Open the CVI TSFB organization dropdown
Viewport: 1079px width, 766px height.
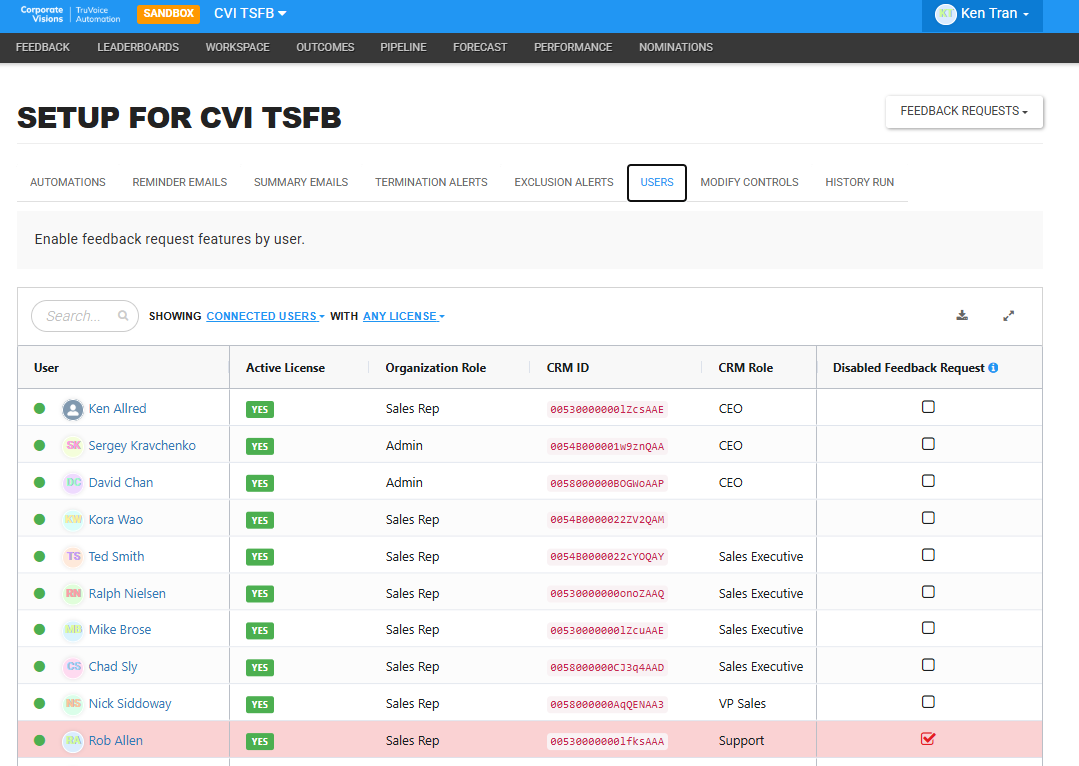coord(250,13)
